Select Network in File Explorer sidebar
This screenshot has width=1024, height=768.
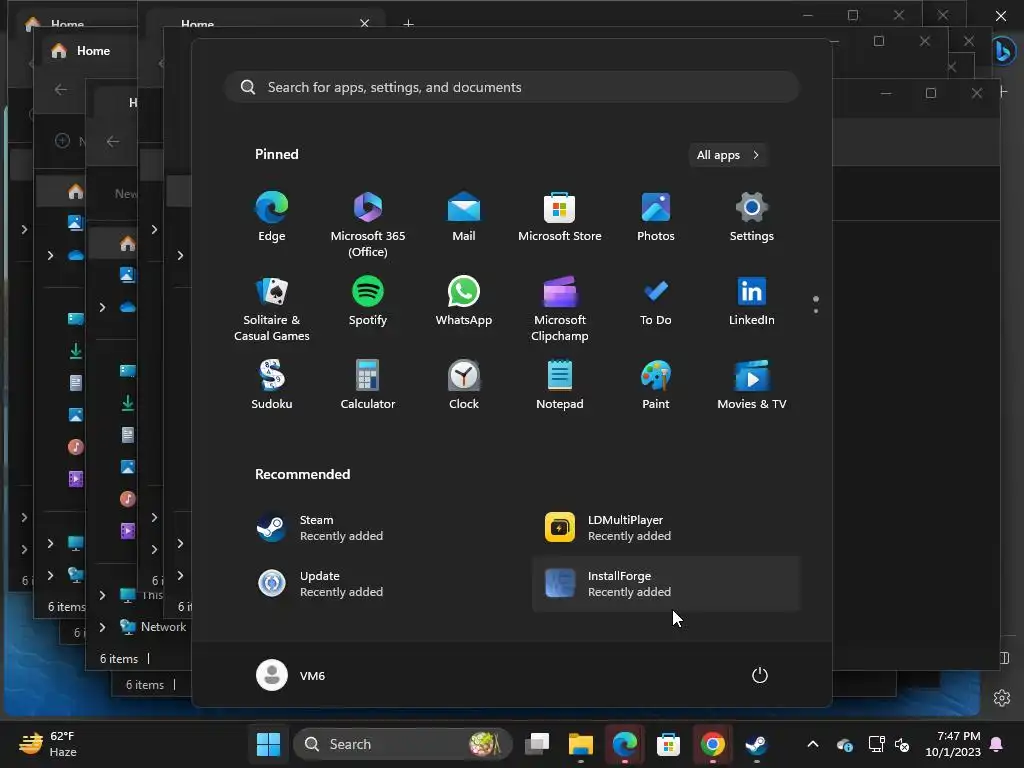point(153,627)
